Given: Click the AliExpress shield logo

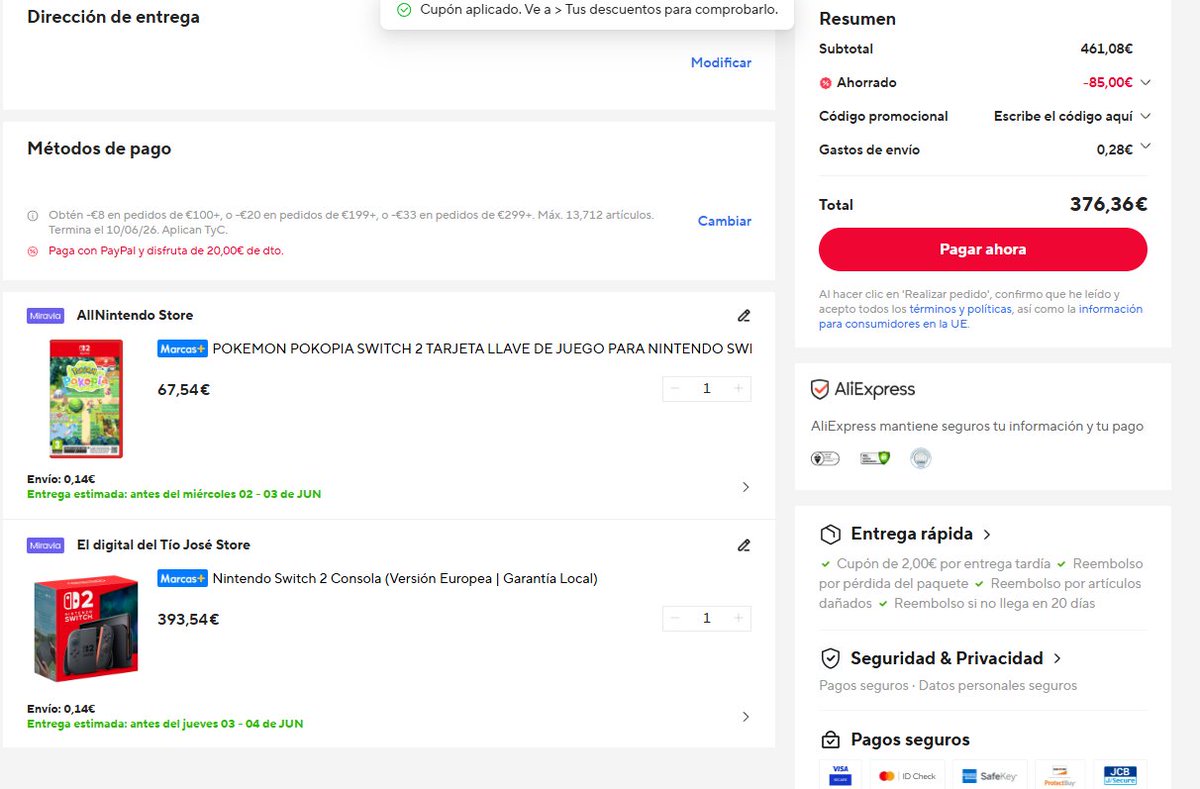Looking at the screenshot, I should pyautogui.click(x=820, y=390).
